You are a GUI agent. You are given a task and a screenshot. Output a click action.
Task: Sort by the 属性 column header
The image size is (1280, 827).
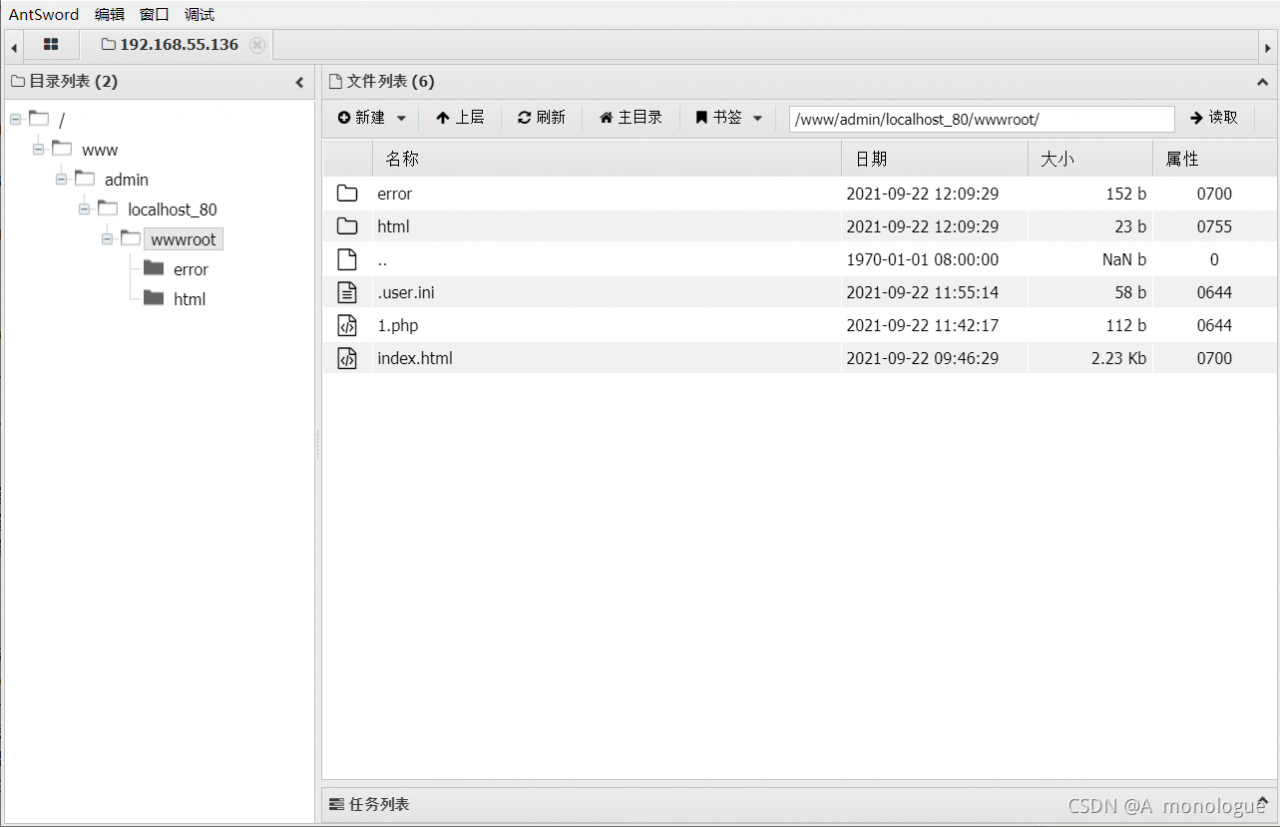1215,159
